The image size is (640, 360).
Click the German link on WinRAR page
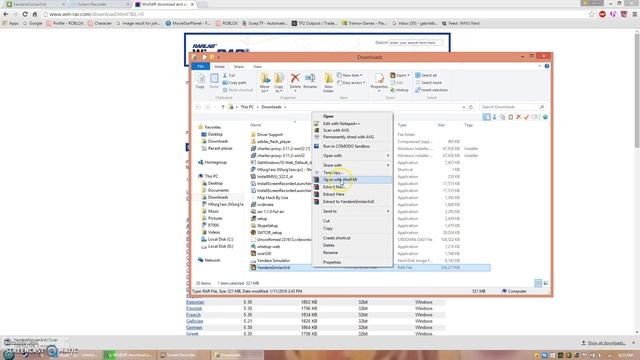(194, 328)
